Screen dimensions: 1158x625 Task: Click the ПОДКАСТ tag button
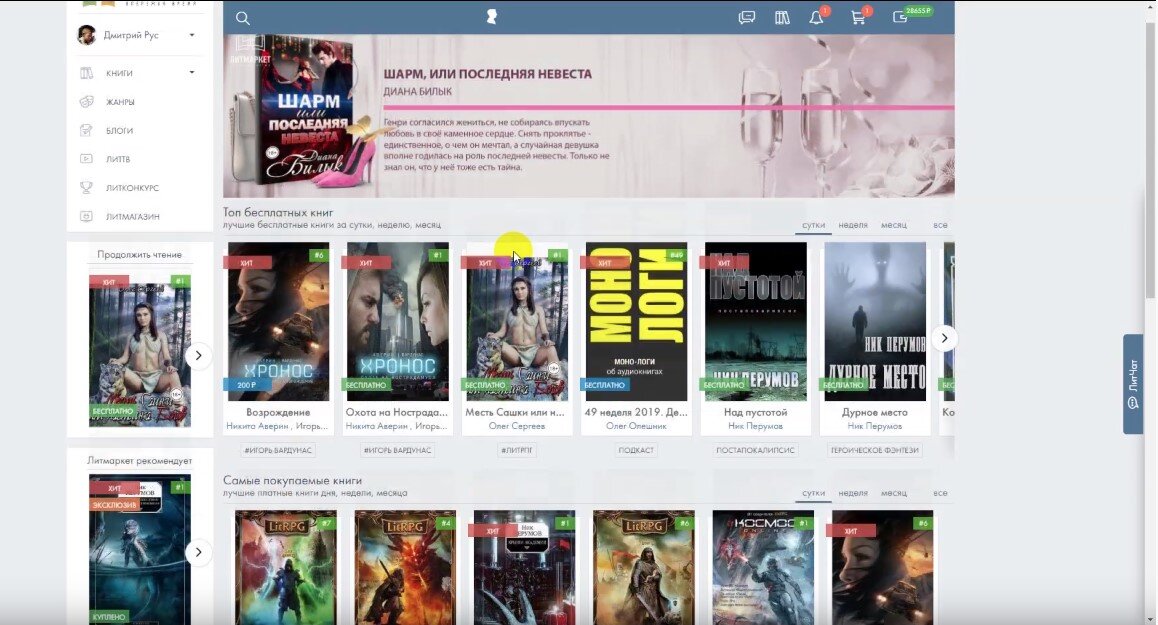pos(636,450)
